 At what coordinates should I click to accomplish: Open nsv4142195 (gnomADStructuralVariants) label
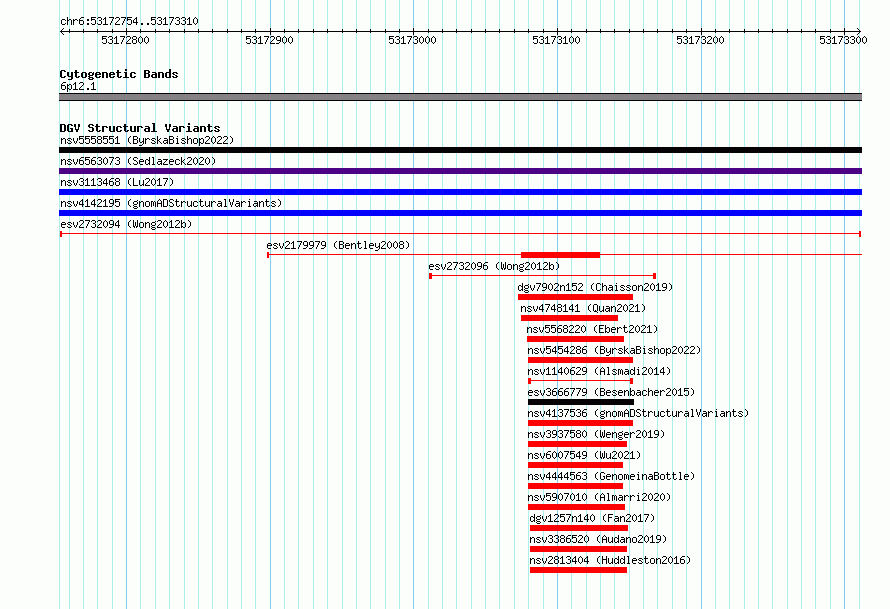tap(171, 203)
